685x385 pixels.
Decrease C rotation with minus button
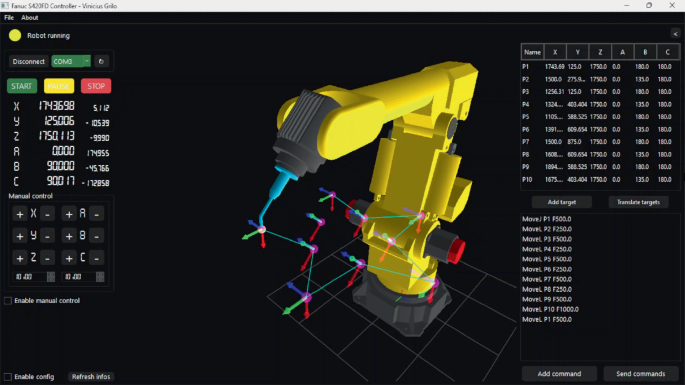pyautogui.click(x=97, y=258)
